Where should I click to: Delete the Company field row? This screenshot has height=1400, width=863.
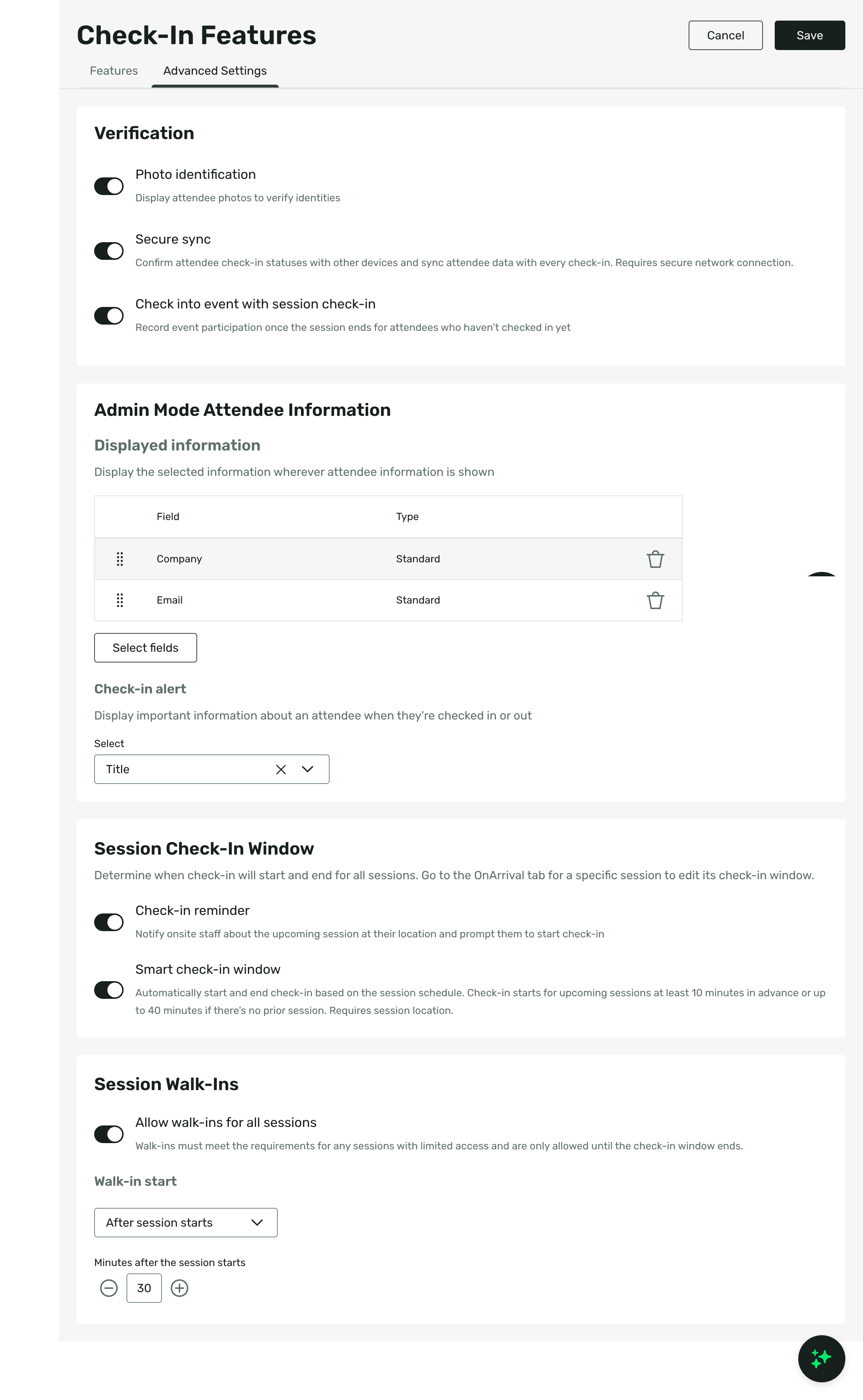(655, 559)
